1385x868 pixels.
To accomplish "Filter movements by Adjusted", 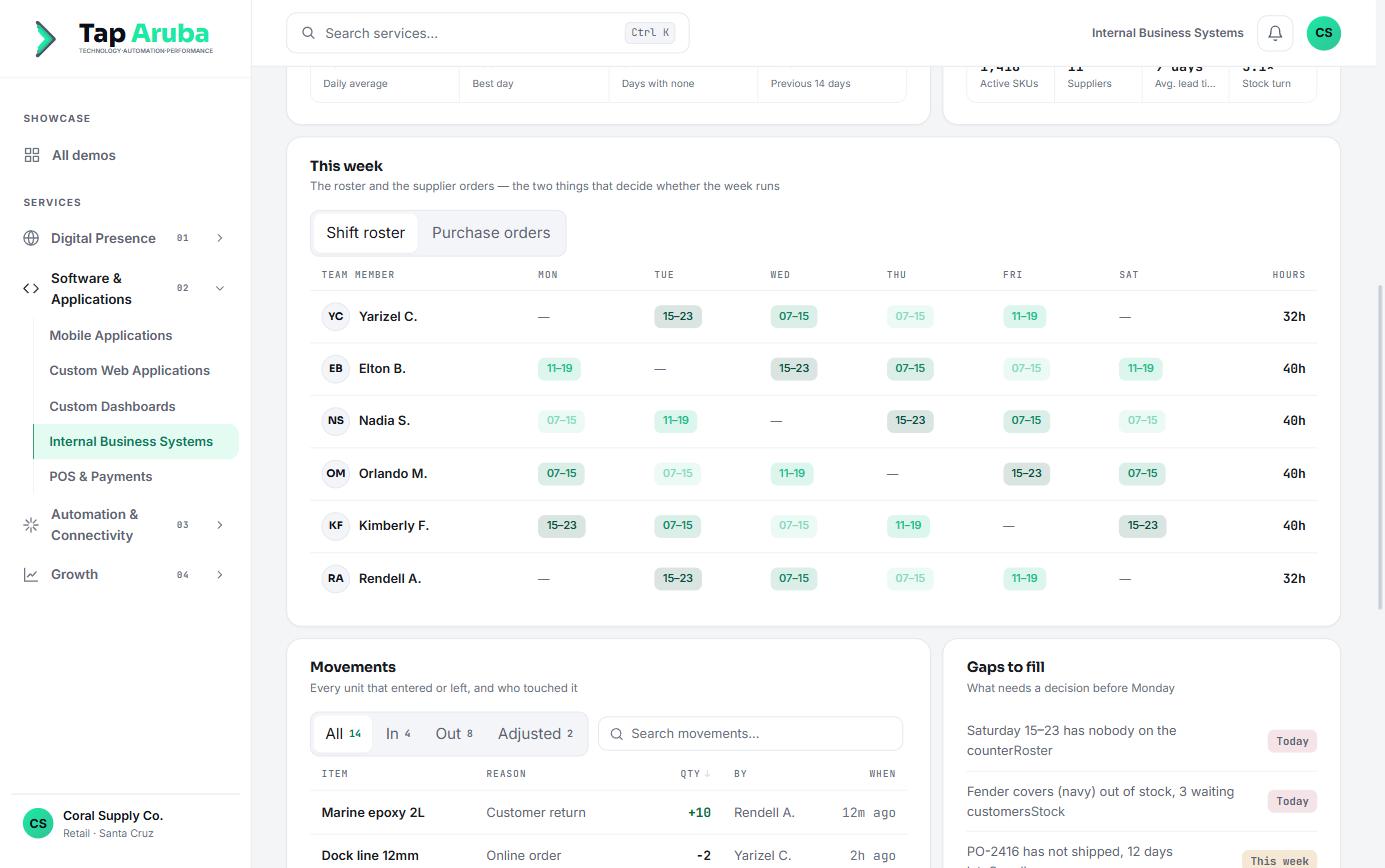I will 535,734.
